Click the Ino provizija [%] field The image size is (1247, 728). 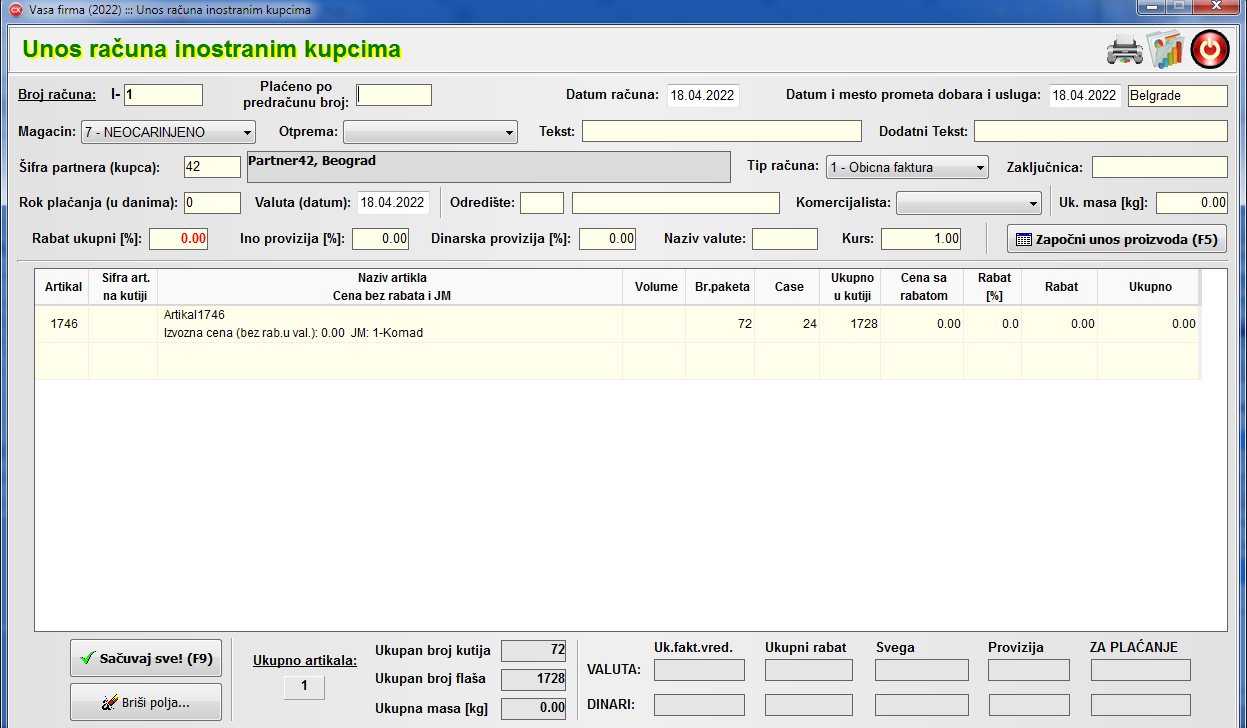[381, 239]
